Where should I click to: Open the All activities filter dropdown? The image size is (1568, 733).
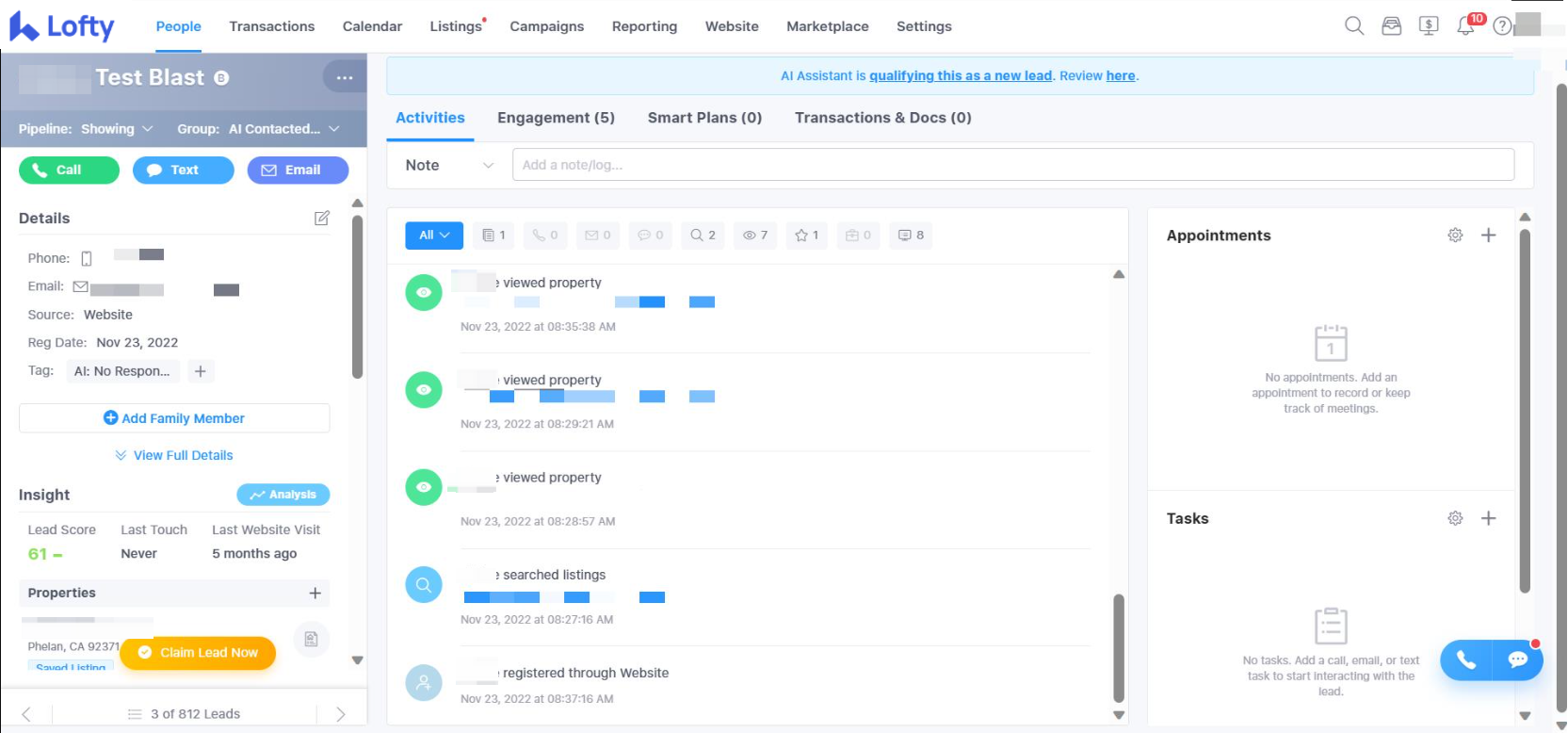[x=434, y=236]
